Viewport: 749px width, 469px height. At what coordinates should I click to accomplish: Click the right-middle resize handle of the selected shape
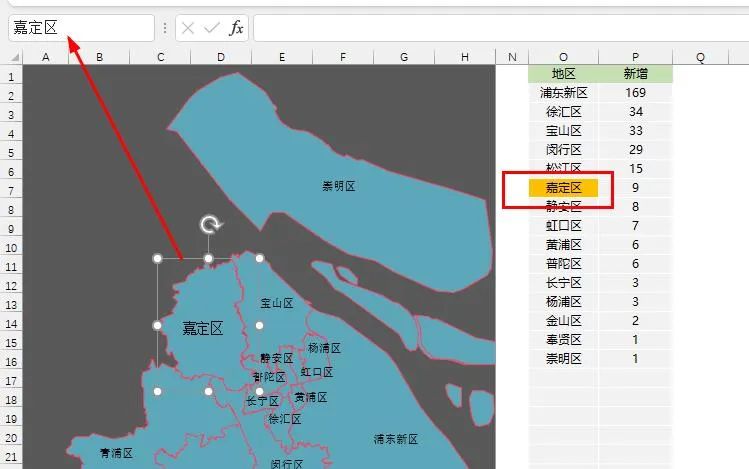click(259, 325)
